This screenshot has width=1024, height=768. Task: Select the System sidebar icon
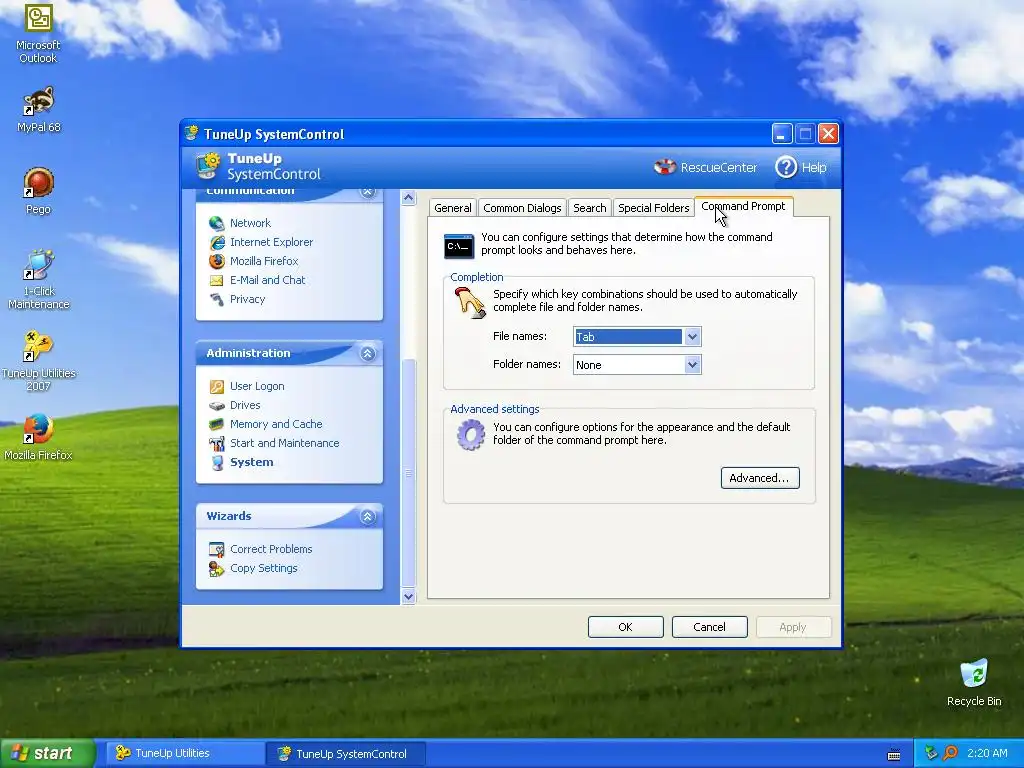pos(217,462)
